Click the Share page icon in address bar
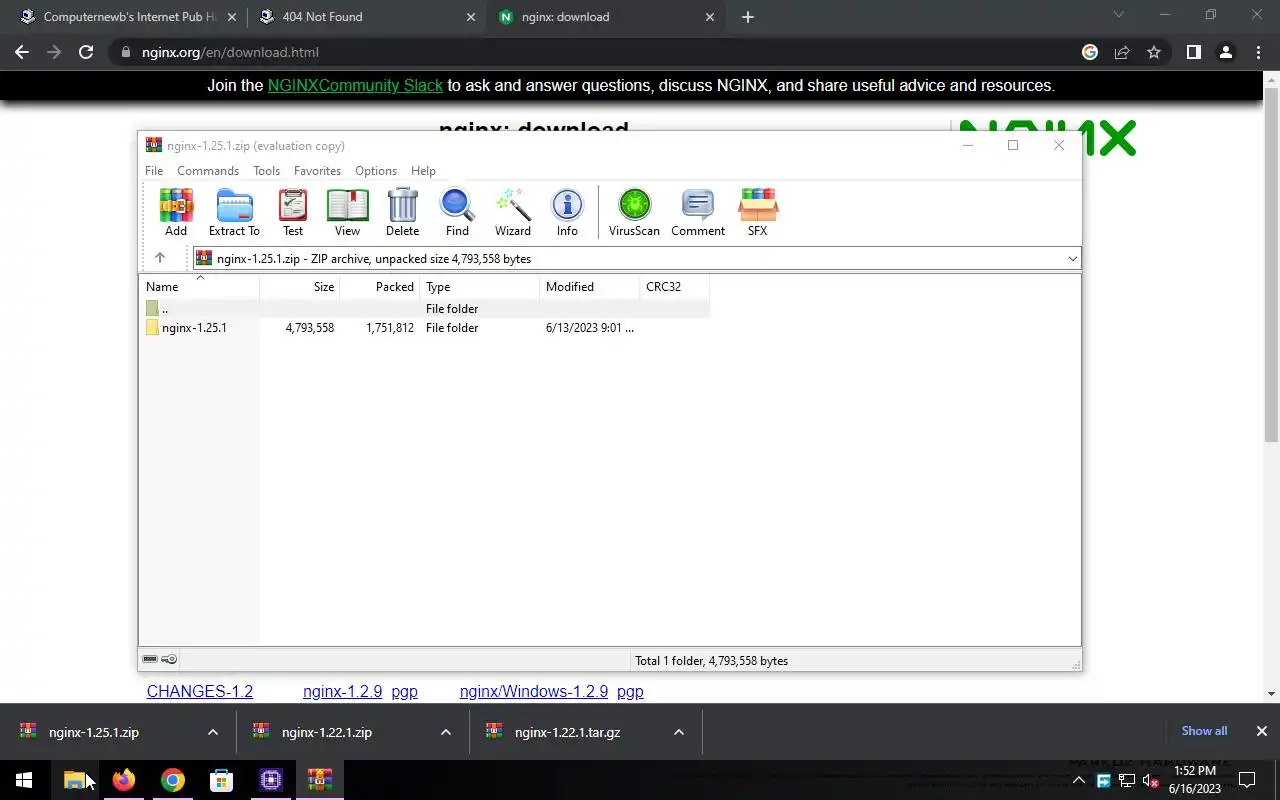 click(x=1122, y=52)
